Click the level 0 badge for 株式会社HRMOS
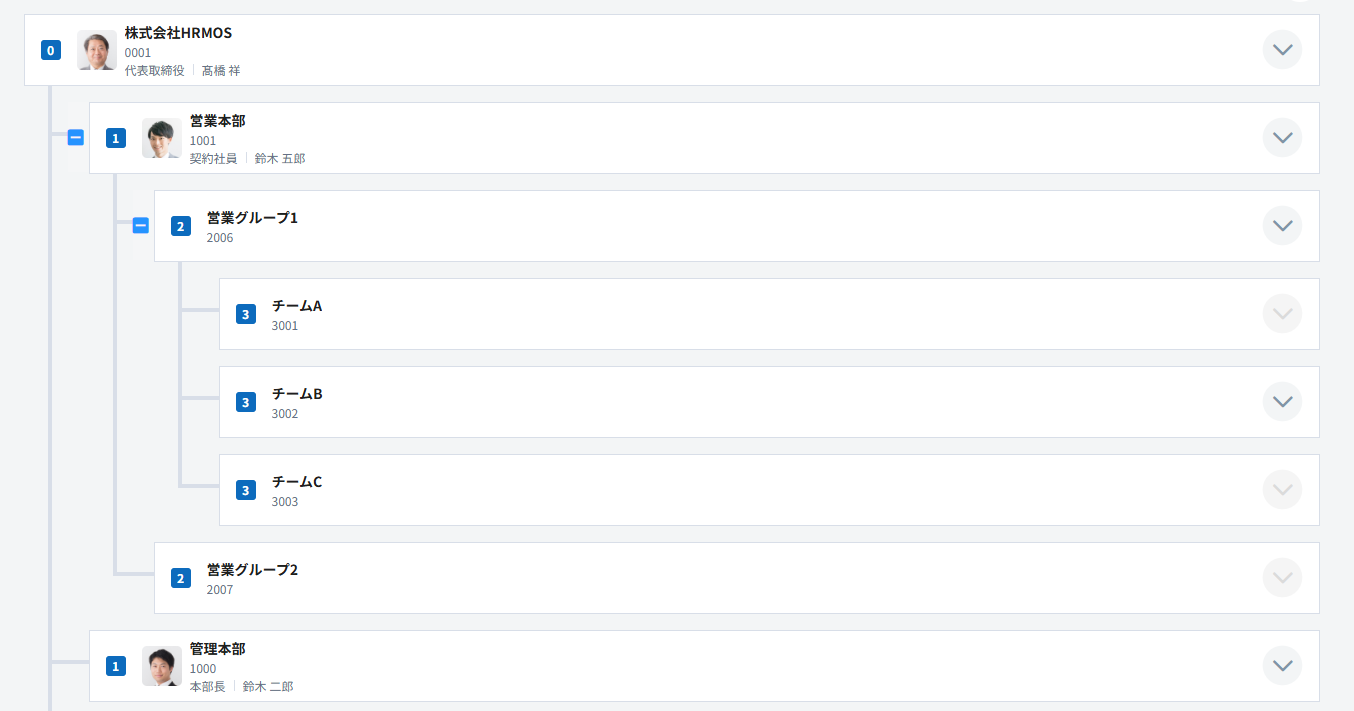Image resolution: width=1354 pixels, height=711 pixels. (x=51, y=50)
